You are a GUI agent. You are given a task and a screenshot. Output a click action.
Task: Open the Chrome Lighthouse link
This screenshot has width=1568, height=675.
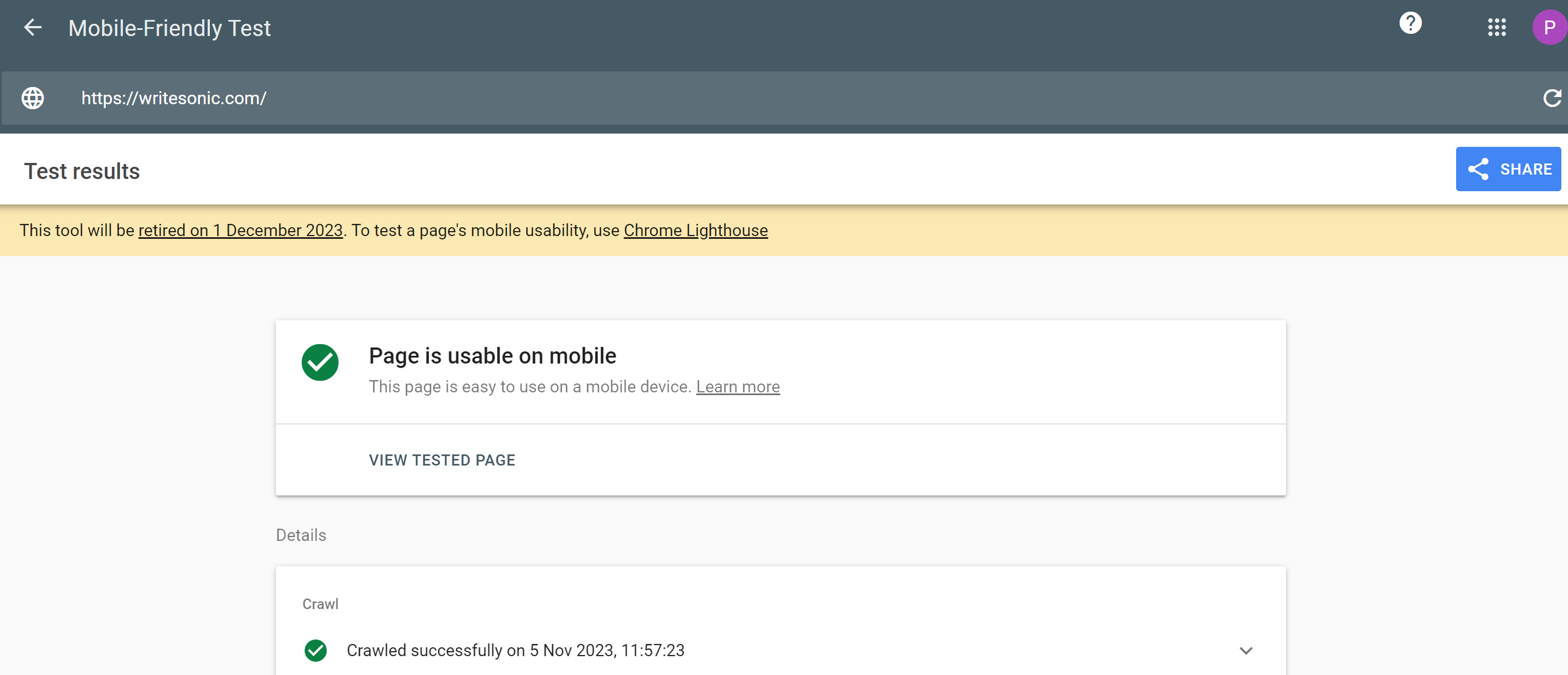[695, 231]
